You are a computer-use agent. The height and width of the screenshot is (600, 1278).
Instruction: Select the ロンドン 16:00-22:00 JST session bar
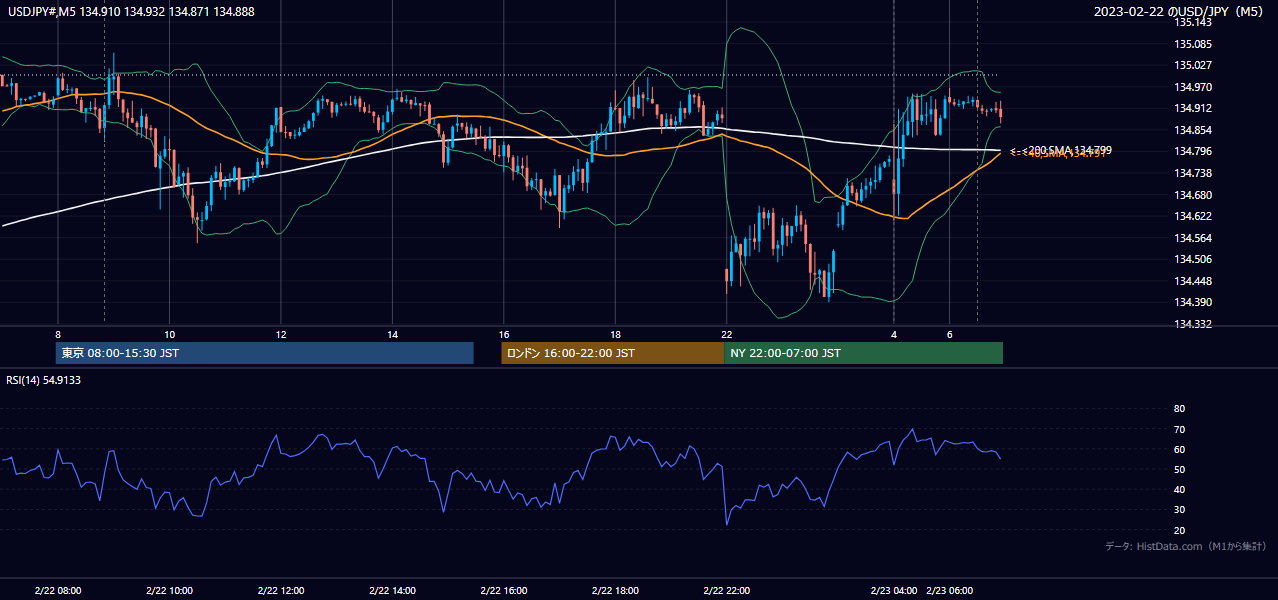tap(612, 353)
